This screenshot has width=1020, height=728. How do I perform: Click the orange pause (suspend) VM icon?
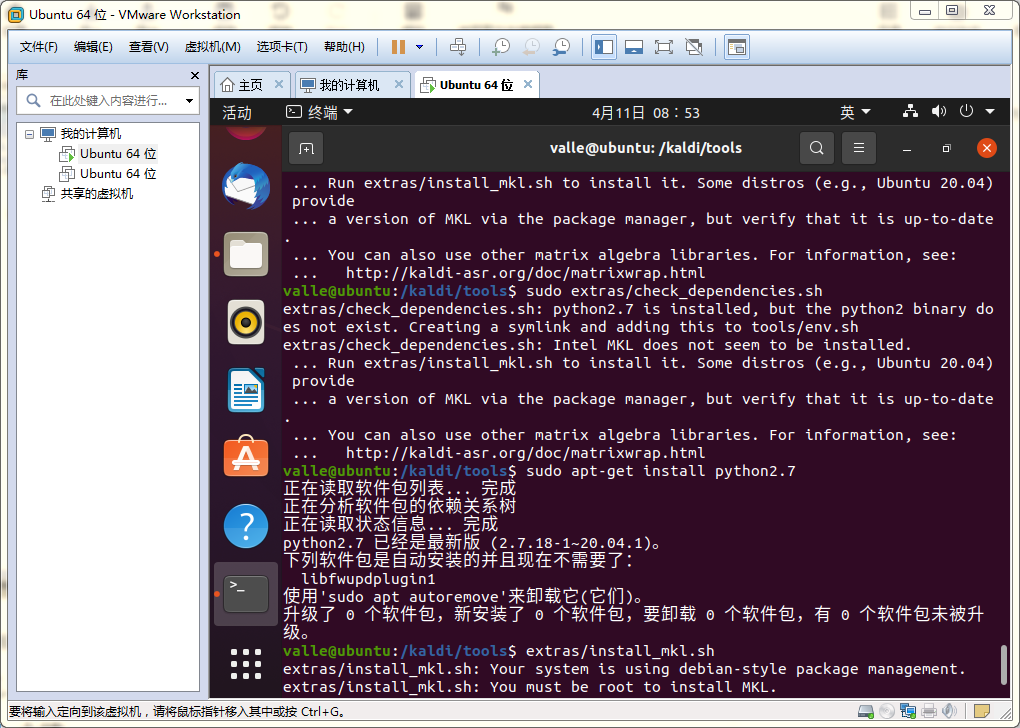coord(398,47)
